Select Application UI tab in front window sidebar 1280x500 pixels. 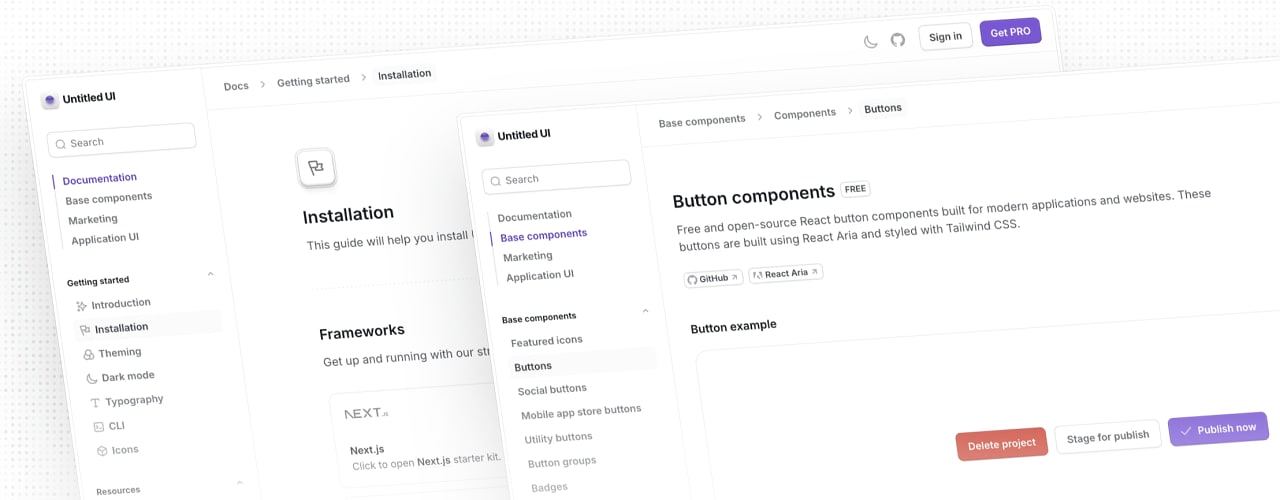tap(540, 276)
